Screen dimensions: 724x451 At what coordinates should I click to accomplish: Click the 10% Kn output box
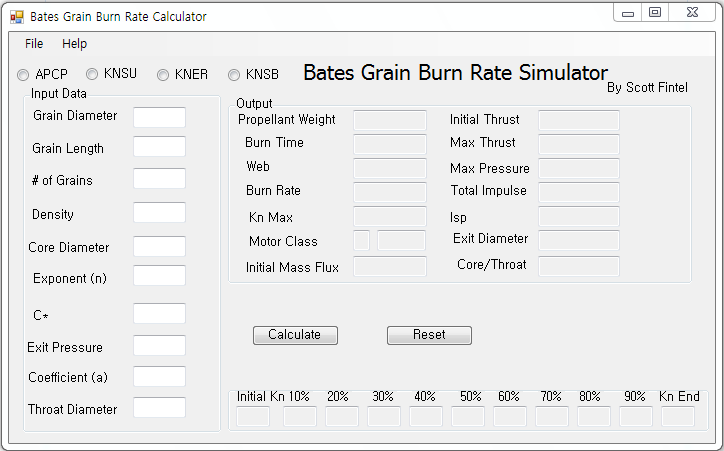300,416
